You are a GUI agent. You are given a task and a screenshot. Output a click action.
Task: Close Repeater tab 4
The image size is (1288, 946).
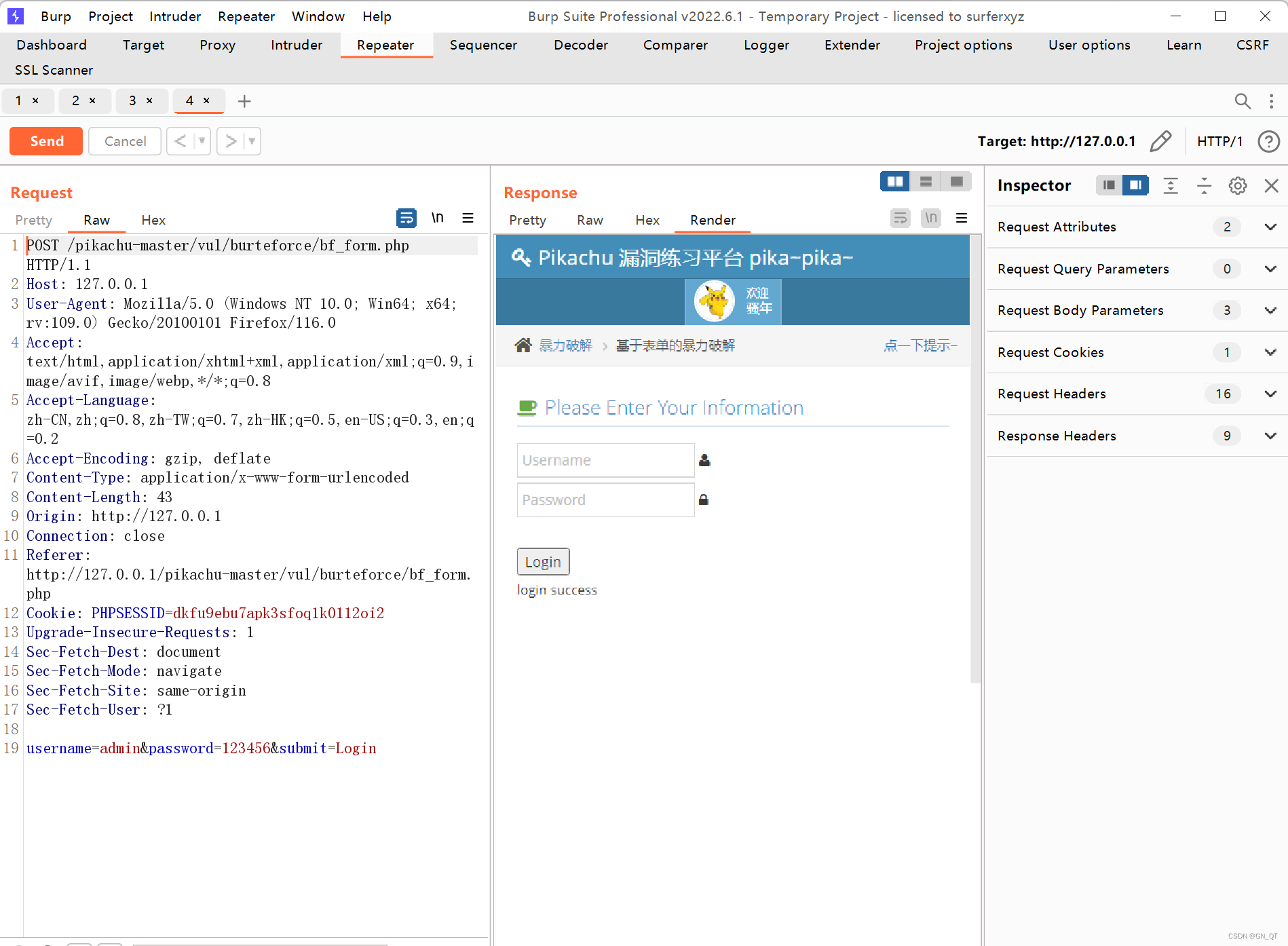[x=206, y=100]
